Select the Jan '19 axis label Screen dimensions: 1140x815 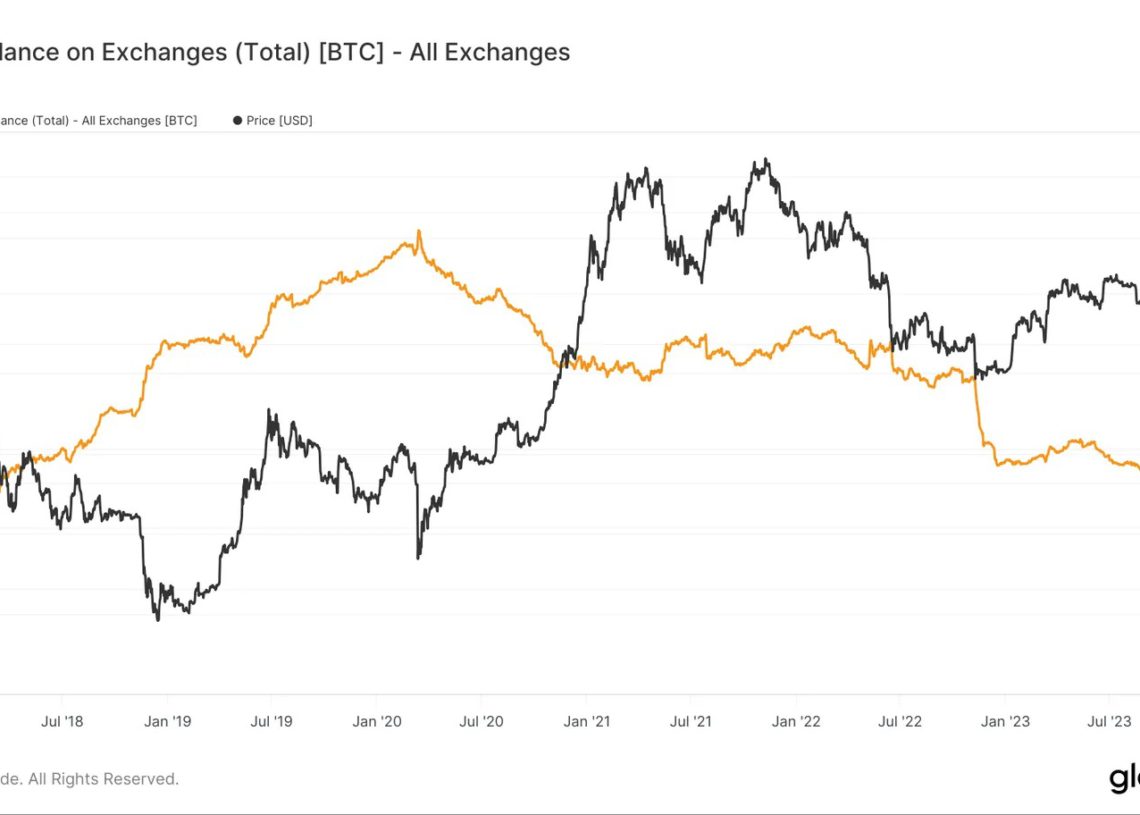(167, 720)
